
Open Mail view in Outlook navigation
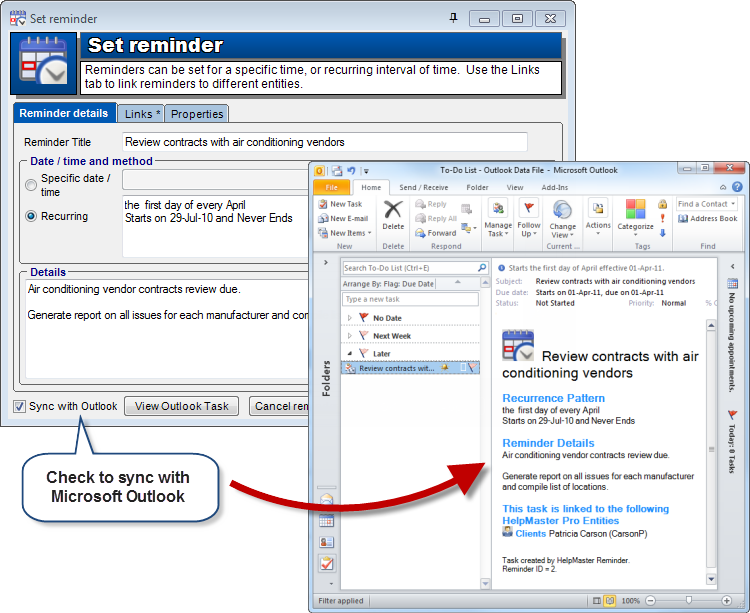327,499
